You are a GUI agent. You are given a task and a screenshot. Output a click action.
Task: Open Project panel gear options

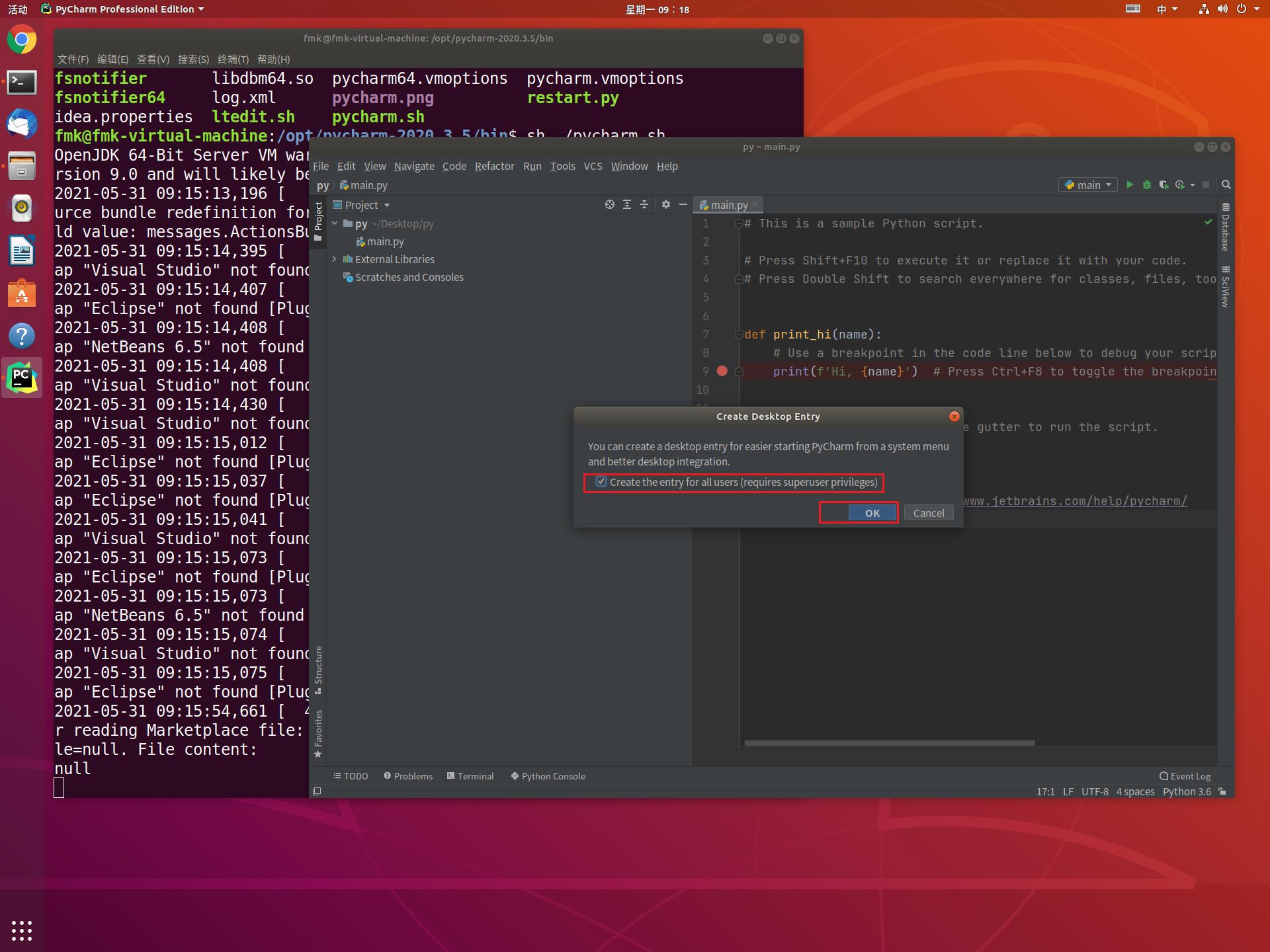666,205
